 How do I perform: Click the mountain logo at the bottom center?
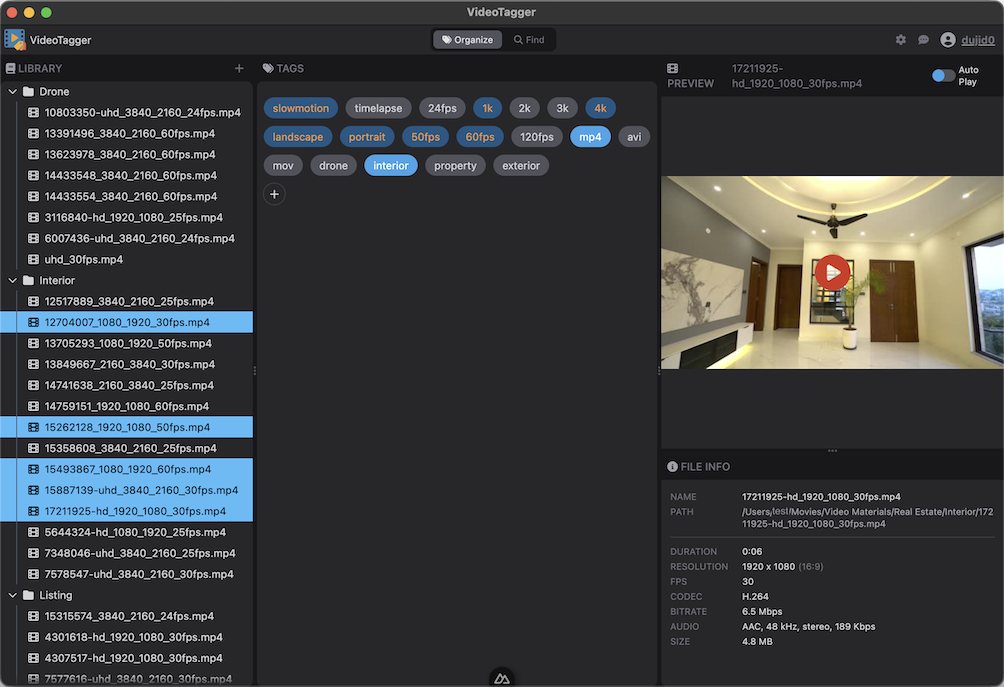coord(501,677)
